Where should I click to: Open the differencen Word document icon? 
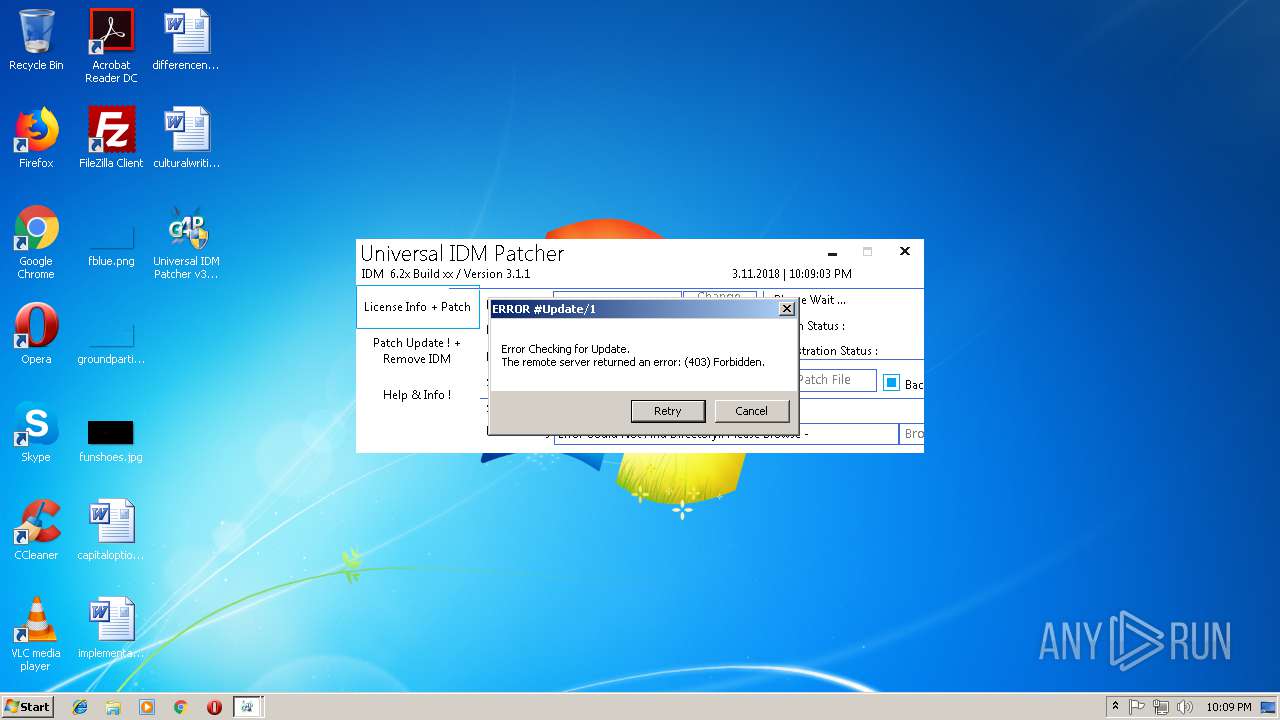coord(186,41)
